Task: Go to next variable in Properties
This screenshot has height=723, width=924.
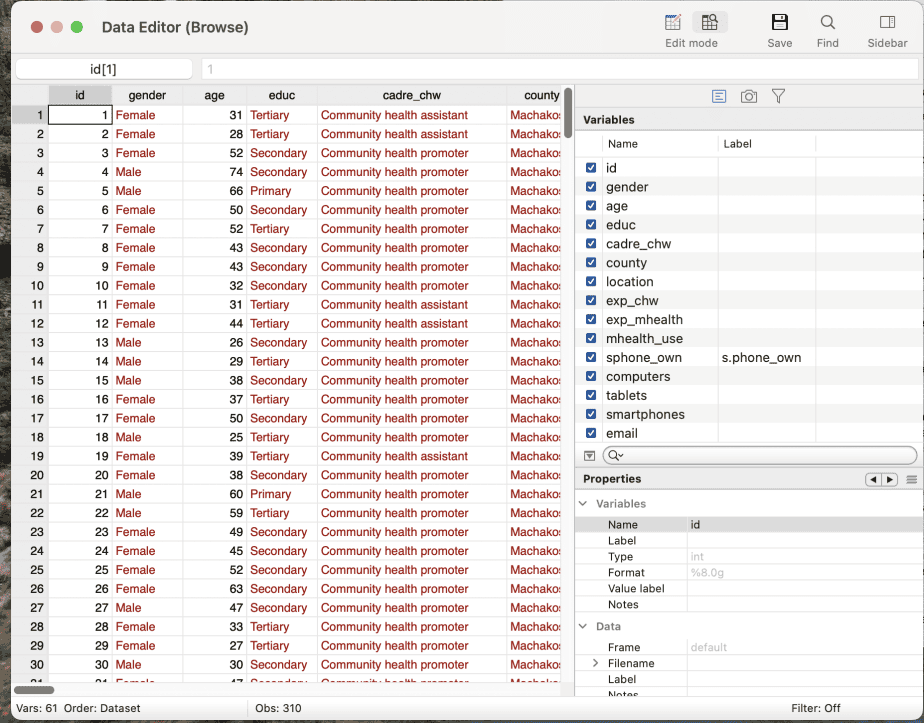Action: pos(889,480)
